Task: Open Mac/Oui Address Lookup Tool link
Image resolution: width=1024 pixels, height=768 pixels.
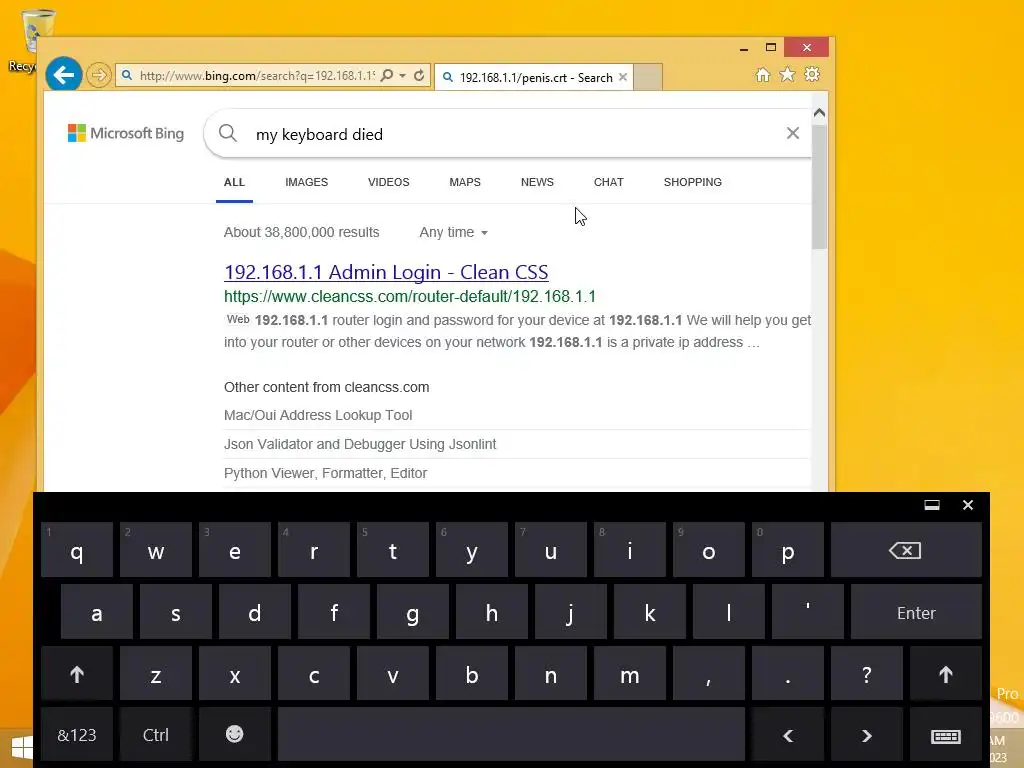Action: [318, 415]
